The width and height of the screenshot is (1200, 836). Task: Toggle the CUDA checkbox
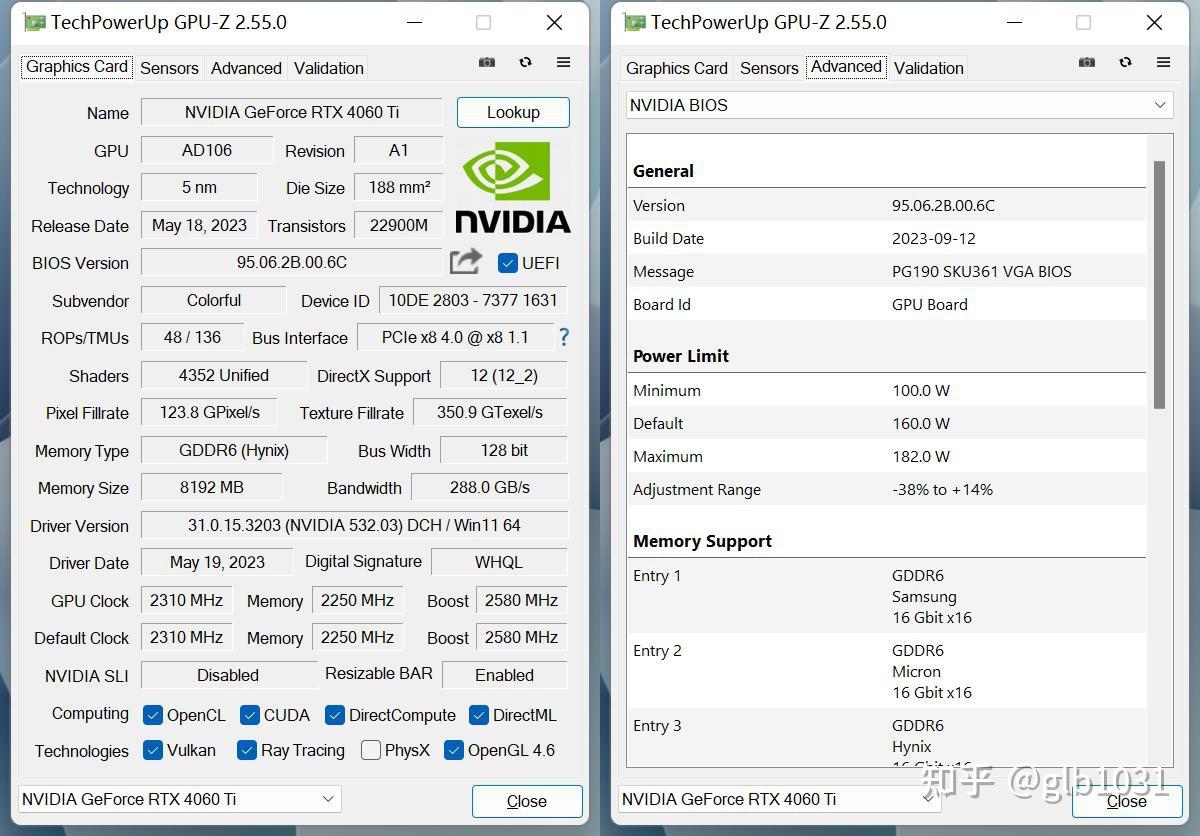coord(250,715)
